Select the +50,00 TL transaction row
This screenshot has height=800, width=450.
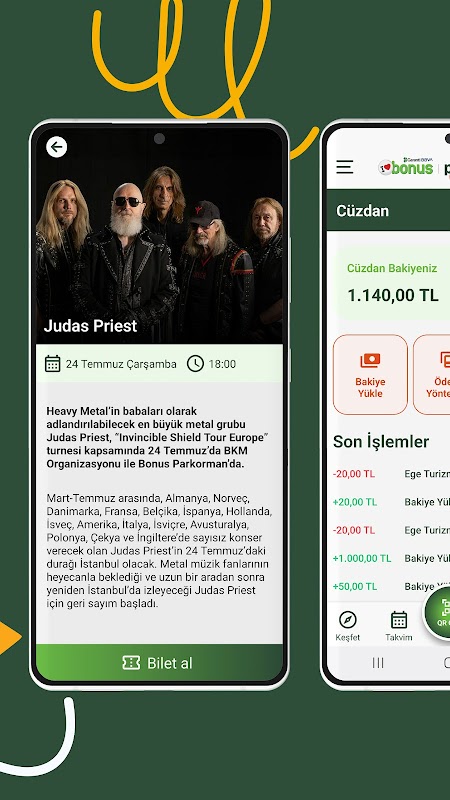coord(391,586)
